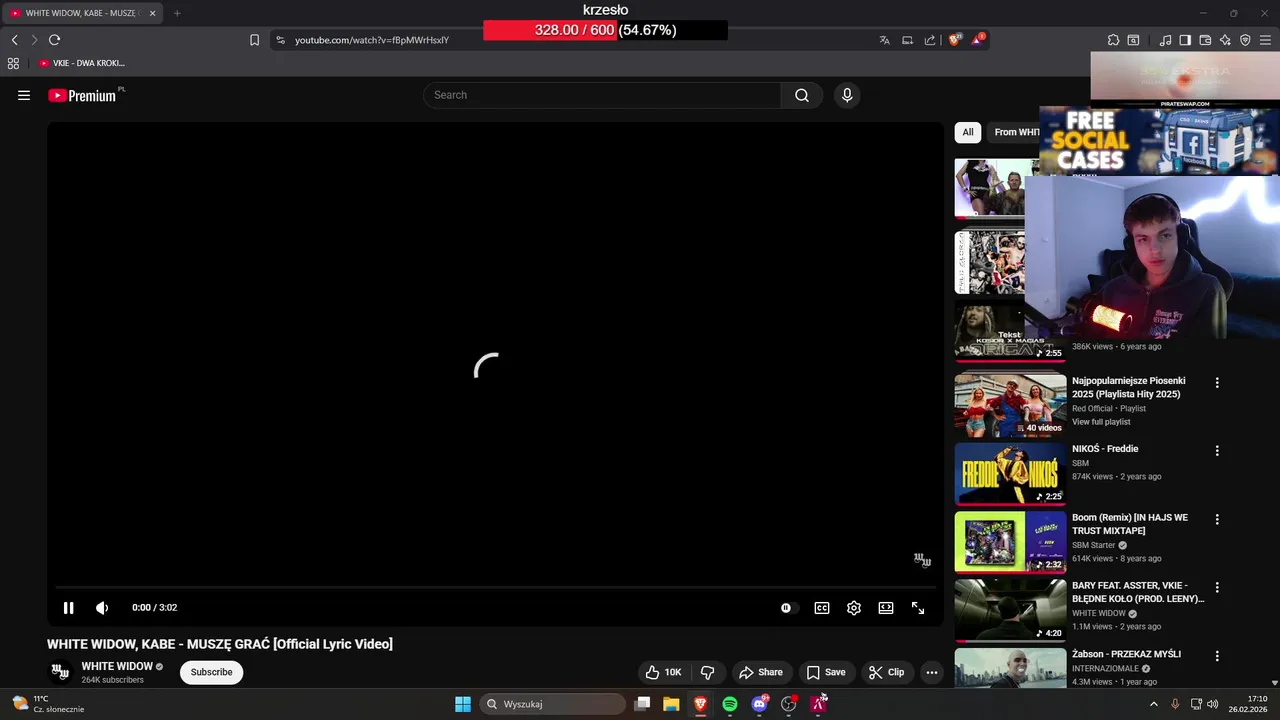Share this video
This screenshot has height=720, width=1280.
[761, 672]
